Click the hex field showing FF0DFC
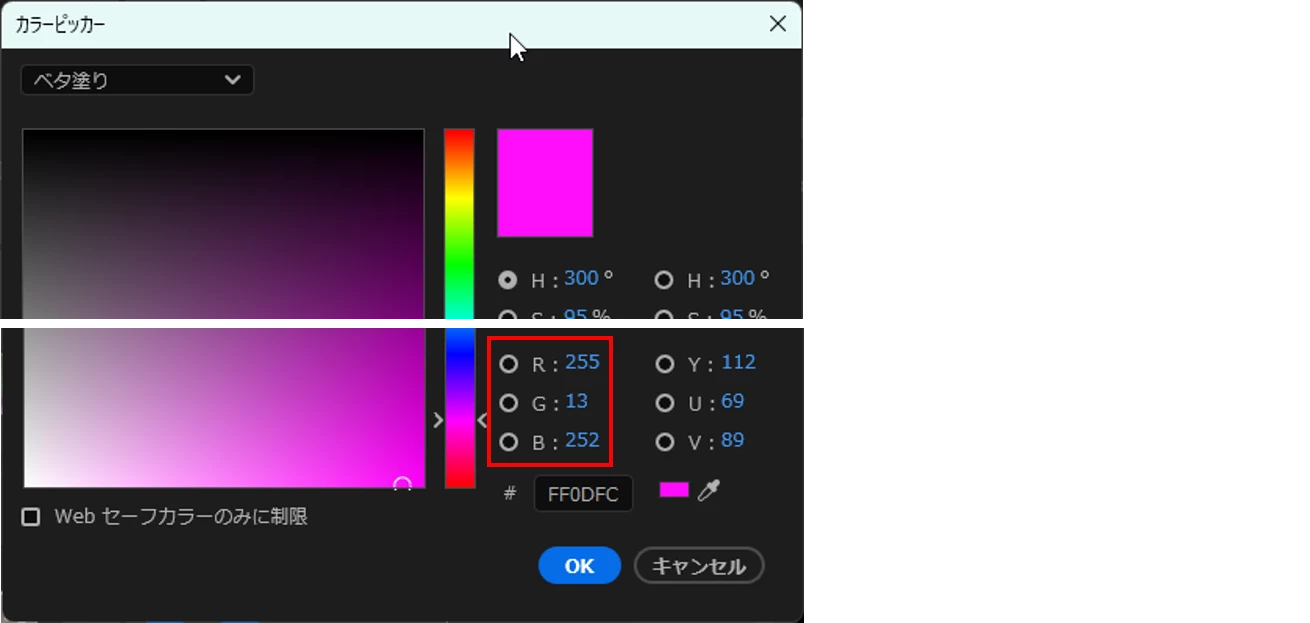 coord(583,494)
